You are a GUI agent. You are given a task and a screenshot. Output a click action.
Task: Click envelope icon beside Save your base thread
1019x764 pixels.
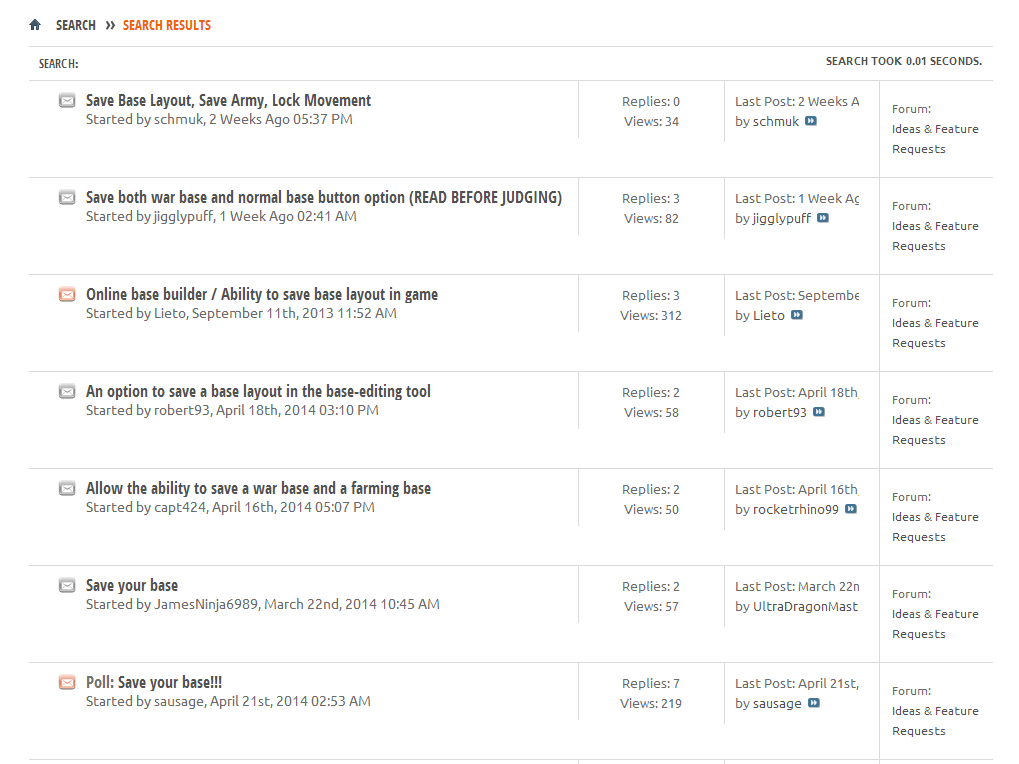click(x=67, y=585)
